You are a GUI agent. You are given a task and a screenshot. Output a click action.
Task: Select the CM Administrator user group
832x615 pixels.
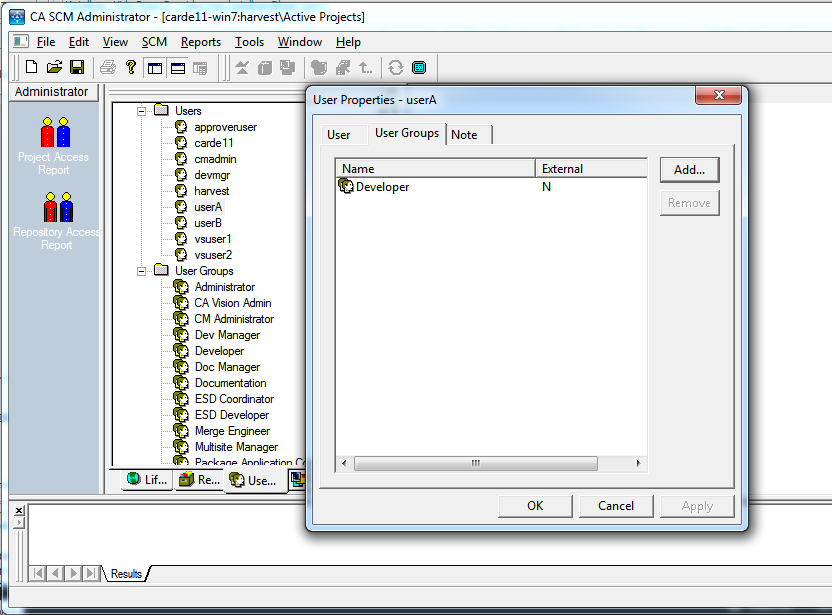click(x=234, y=319)
